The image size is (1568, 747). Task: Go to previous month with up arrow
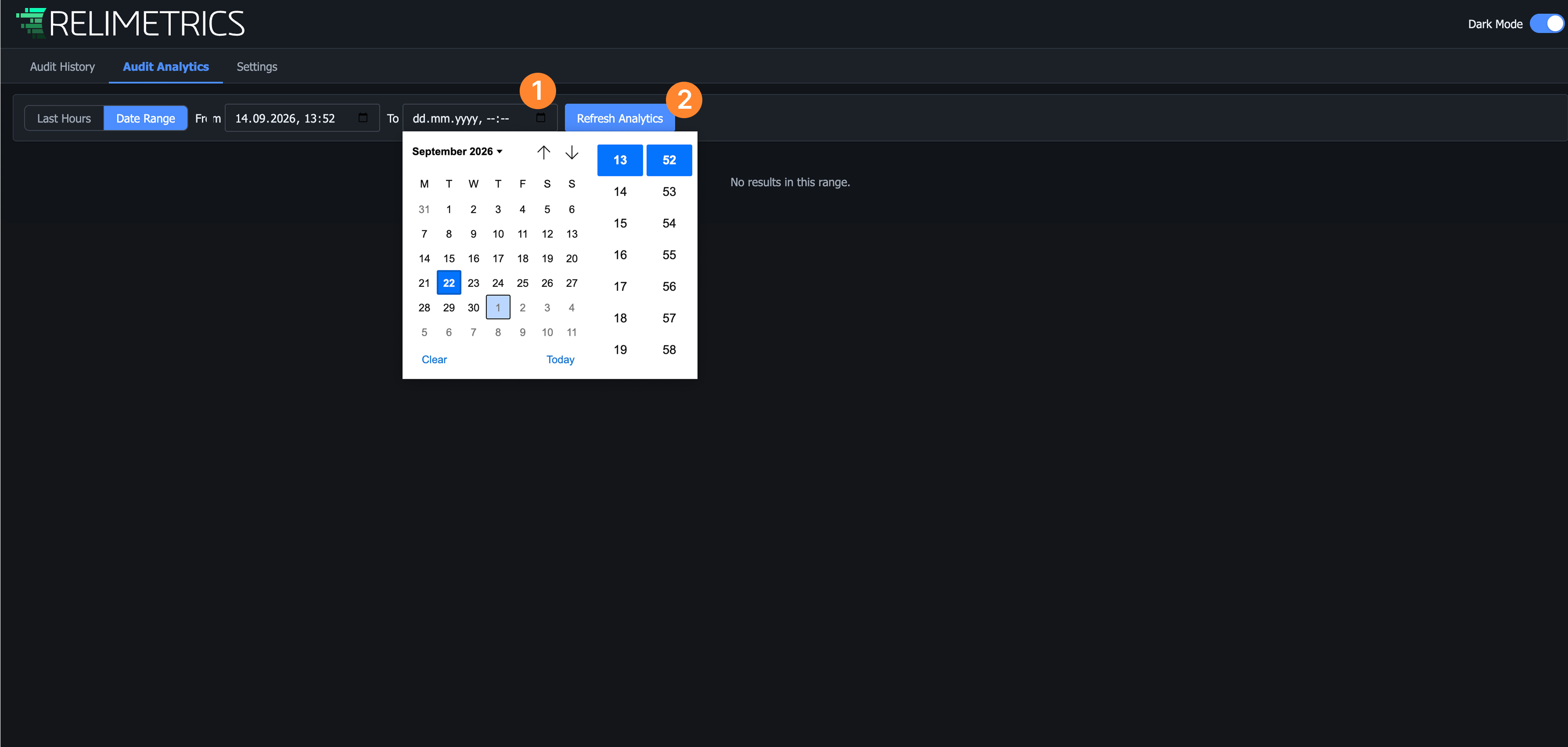[x=543, y=152]
